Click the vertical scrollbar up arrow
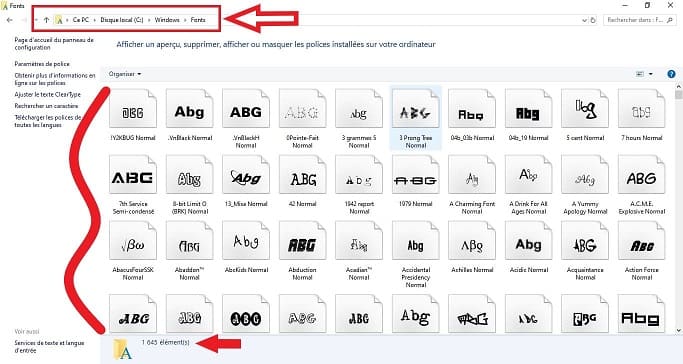Viewport: 683px width, 364px height. pyautogui.click(x=679, y=87)
